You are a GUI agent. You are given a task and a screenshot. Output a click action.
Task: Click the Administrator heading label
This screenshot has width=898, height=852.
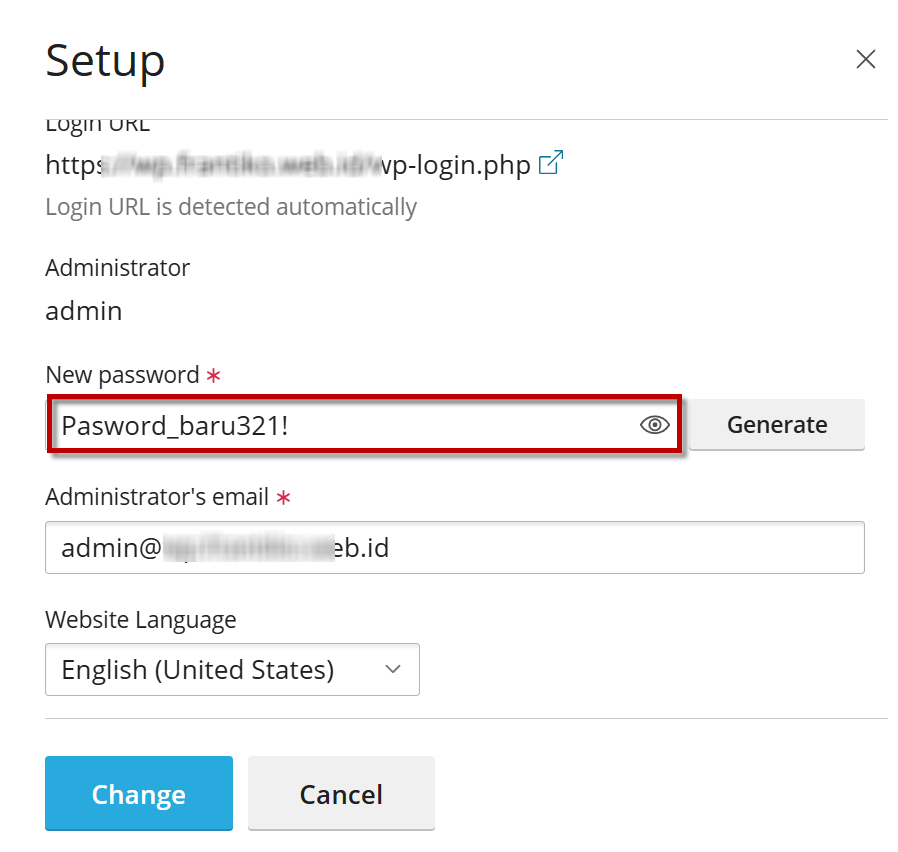pos(117,268)
